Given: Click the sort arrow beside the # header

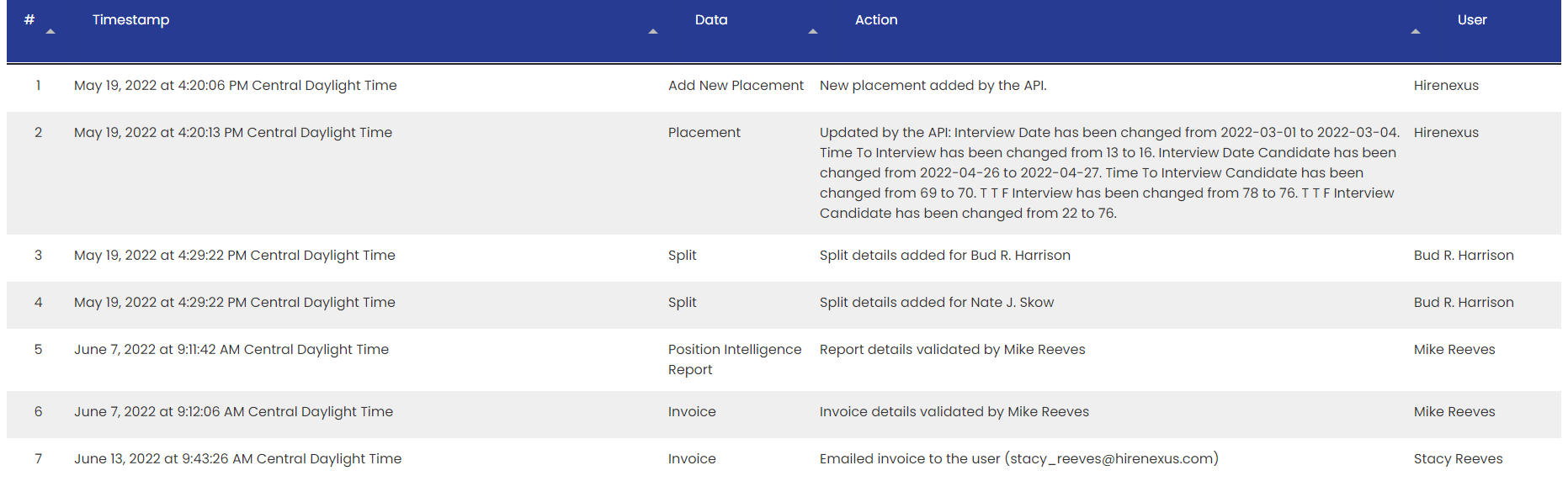Looking at the screenshot, I should pyautogui.click(x=50, y=32).
